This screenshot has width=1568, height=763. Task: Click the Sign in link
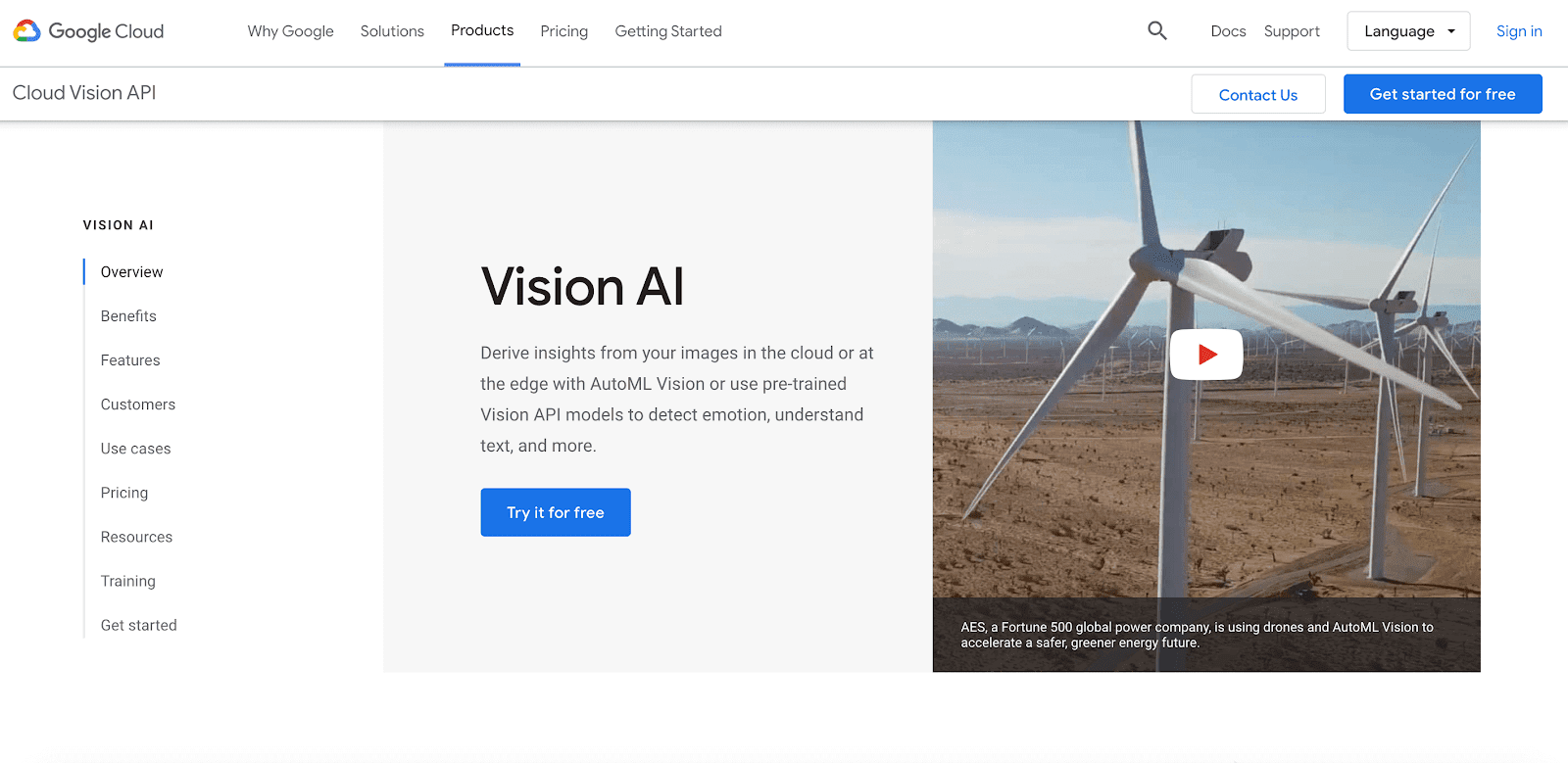click(x=1519, y=31)
